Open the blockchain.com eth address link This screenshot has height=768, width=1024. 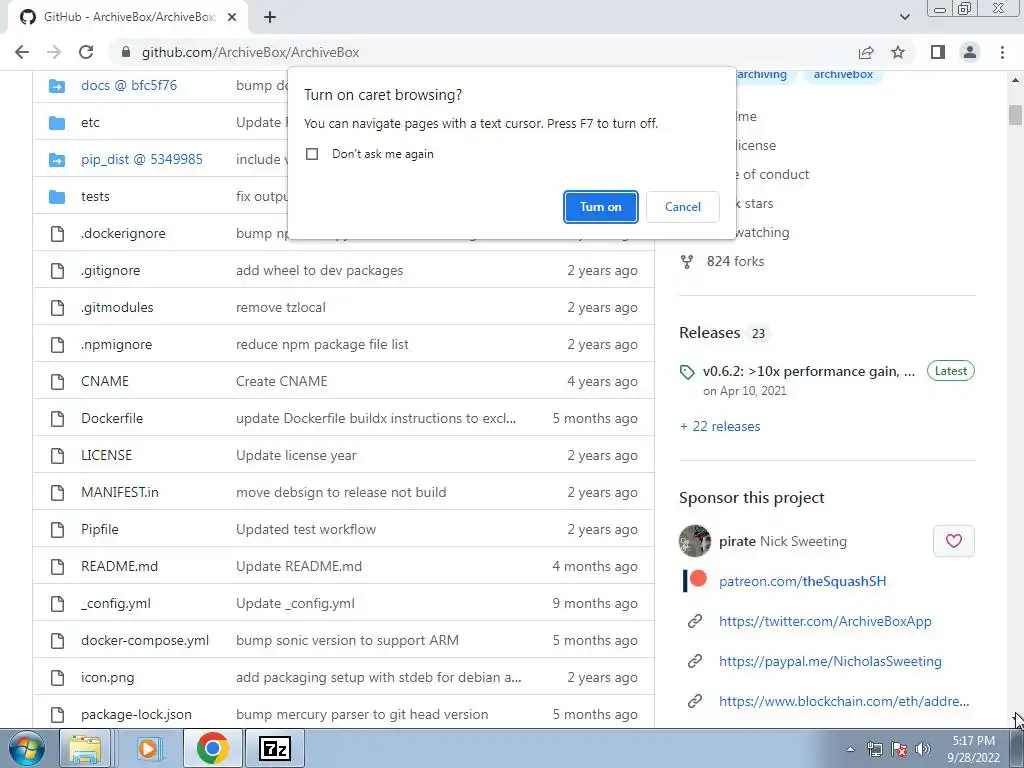tap(844, 701)
